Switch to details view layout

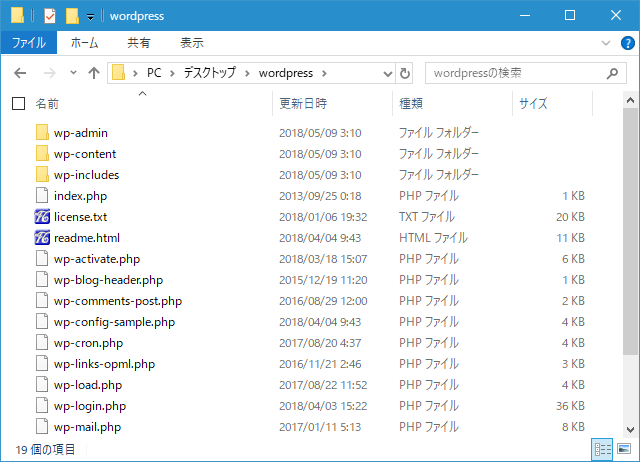[x=602, y=449]
